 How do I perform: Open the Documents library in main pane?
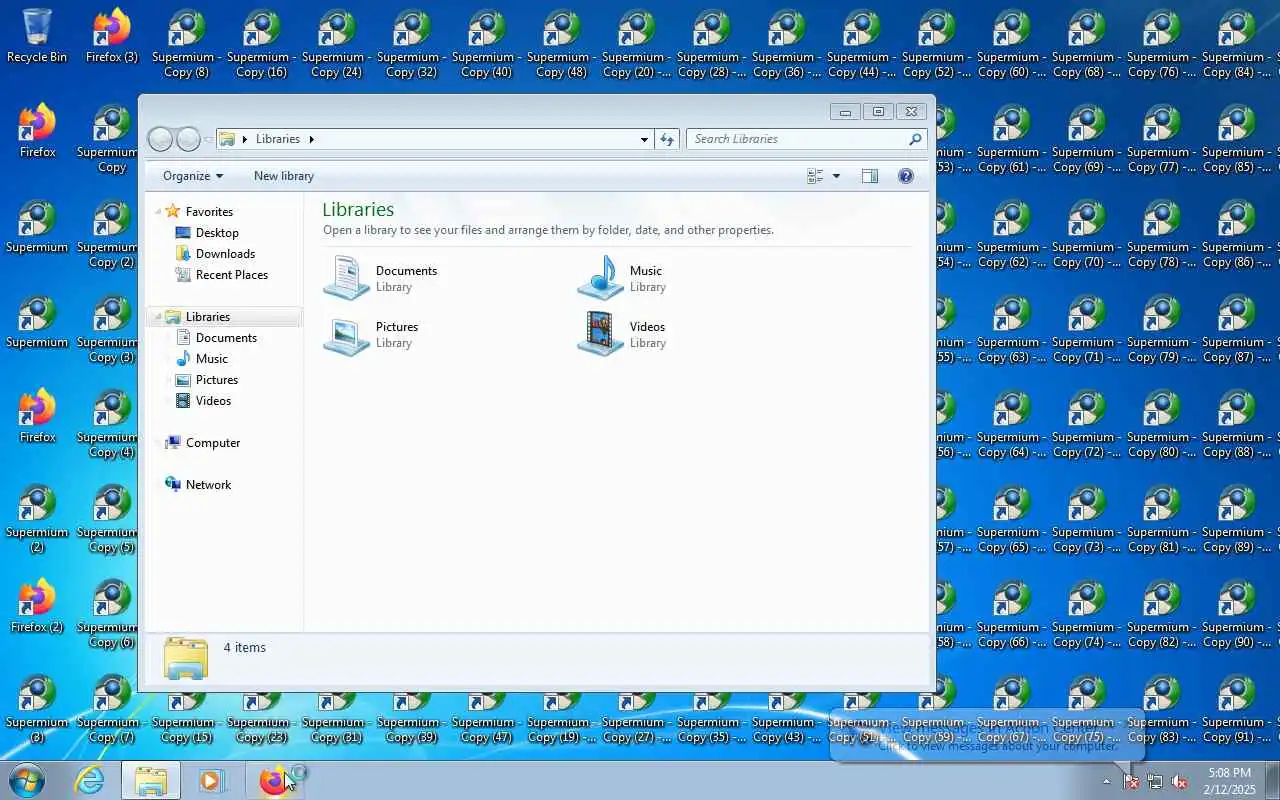[x=381, y=277]
